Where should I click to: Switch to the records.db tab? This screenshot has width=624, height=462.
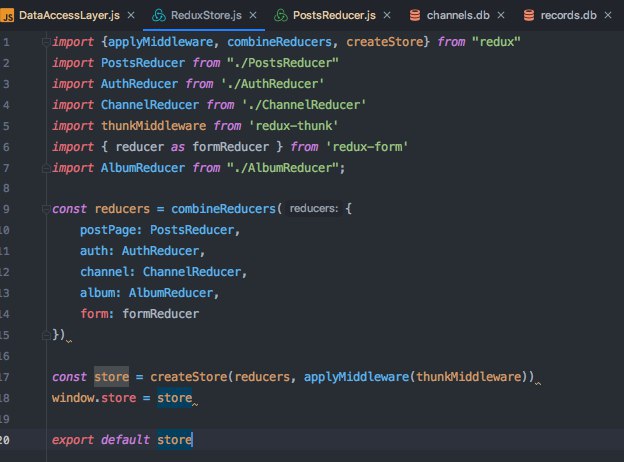568,15
